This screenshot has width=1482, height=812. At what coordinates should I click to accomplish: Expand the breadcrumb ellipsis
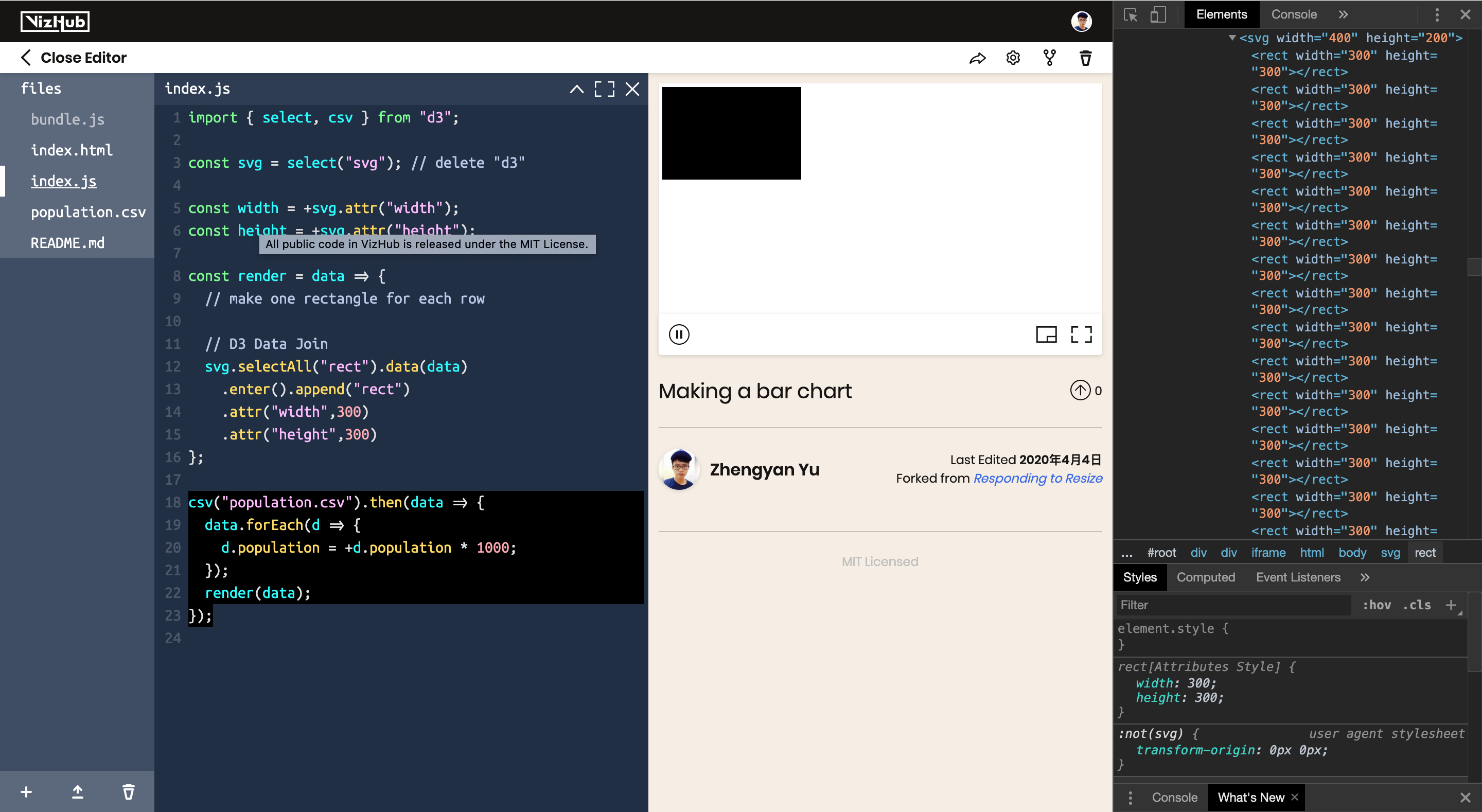pyautogui.click(x=1127, y=553)
